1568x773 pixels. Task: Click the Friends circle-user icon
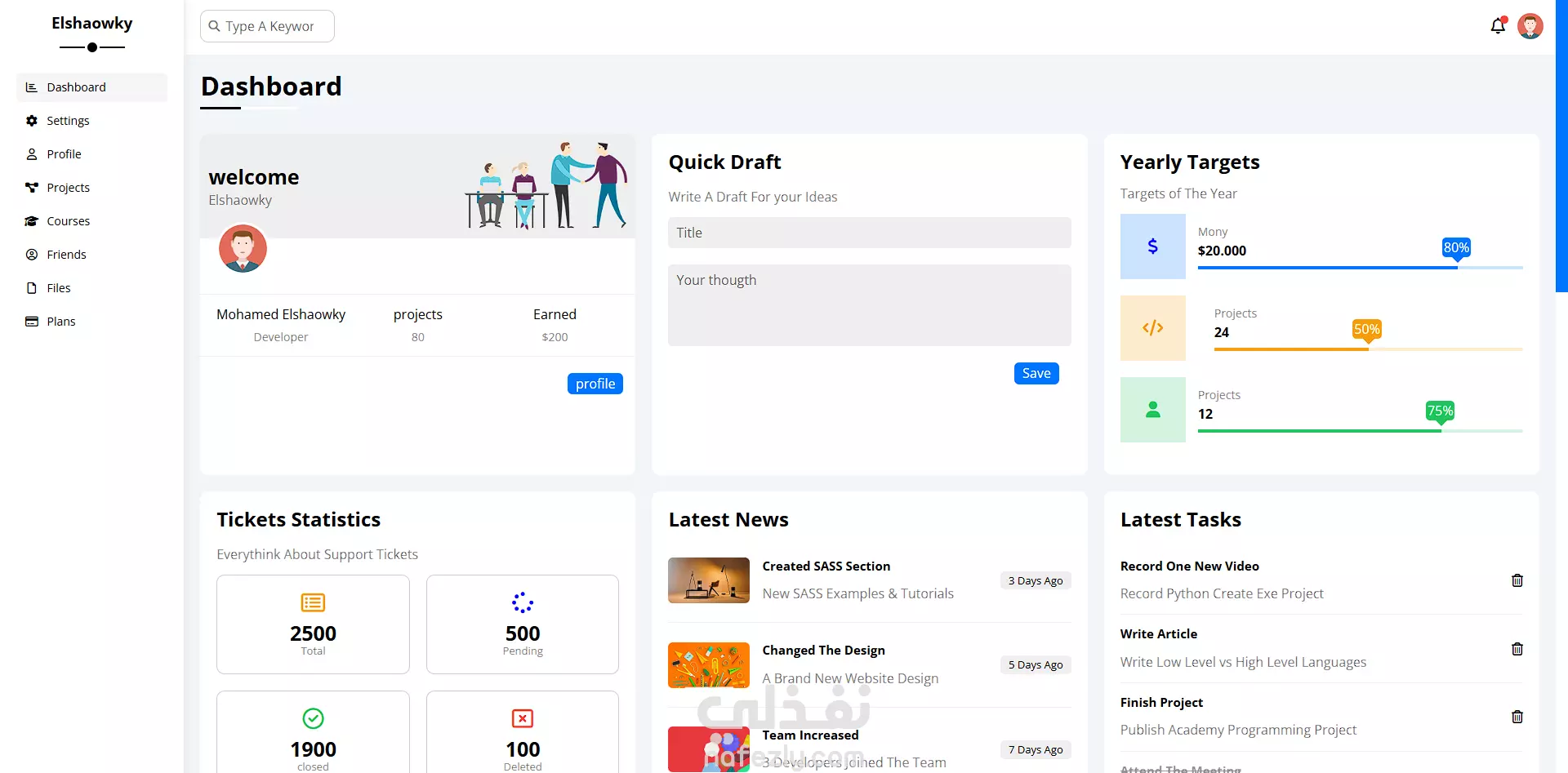tap(32, 255)
